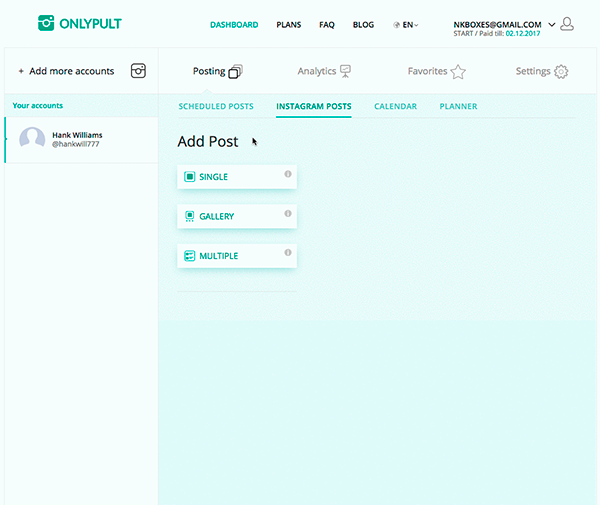
Task: Select the INSTAGRAM POSTS subtab
Action: point(314,106)
